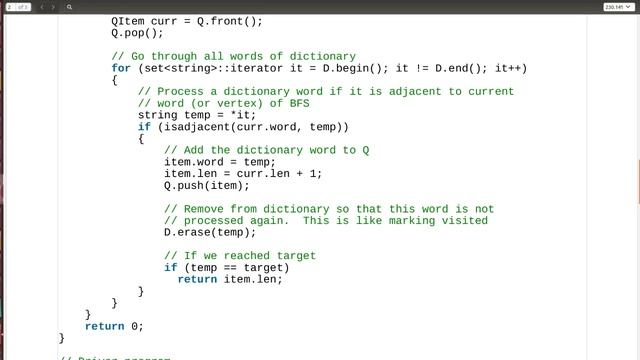Click the vertical scrollbar thumb on the right
640x360 pixels.
[x=639, y=182]
